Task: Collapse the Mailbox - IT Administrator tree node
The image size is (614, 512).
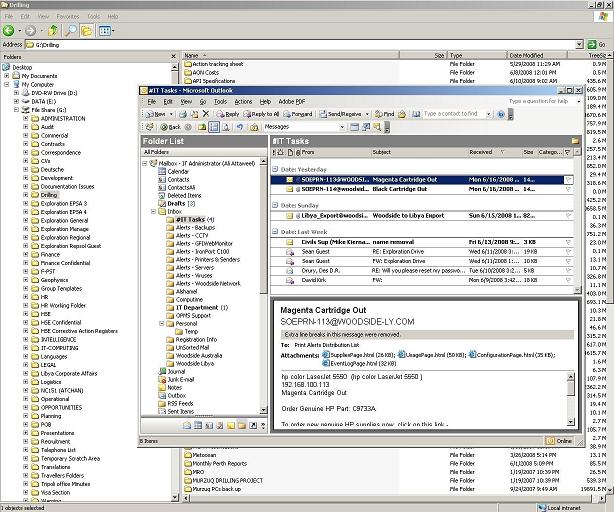Action: point(144,163)
